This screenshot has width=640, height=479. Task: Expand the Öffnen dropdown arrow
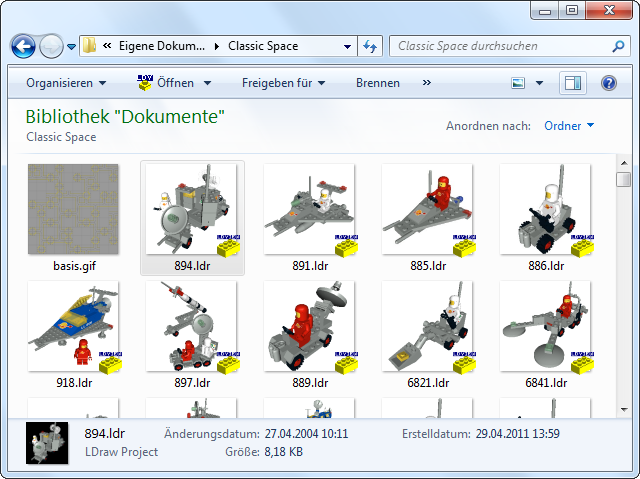[x=207, y=83]
